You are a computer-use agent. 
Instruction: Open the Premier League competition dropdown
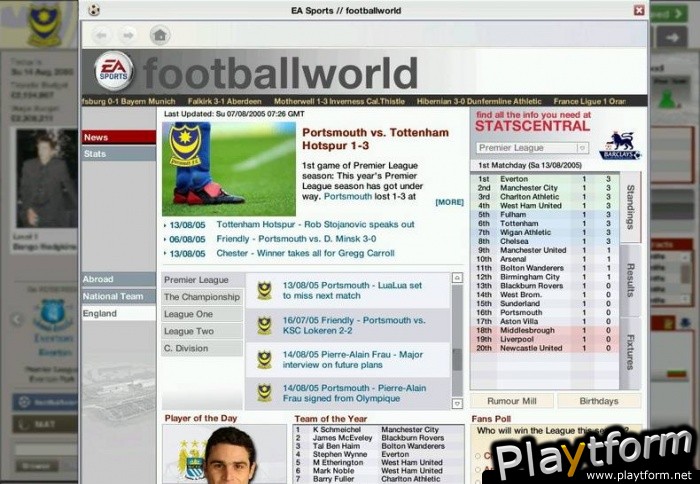(x=532, y=148)
